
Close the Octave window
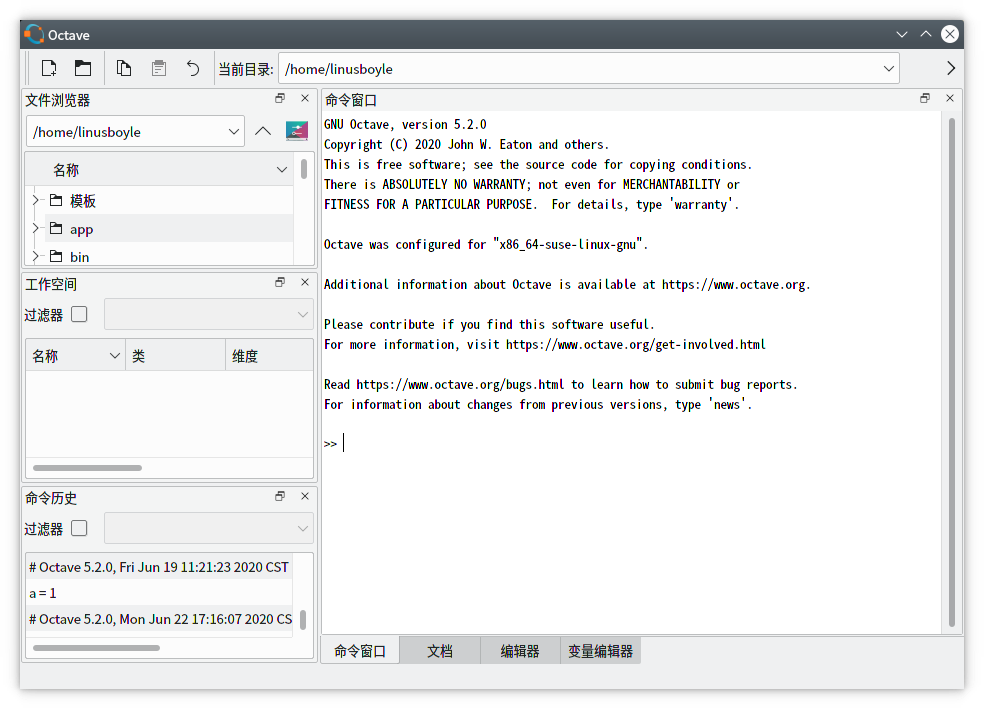950,34
